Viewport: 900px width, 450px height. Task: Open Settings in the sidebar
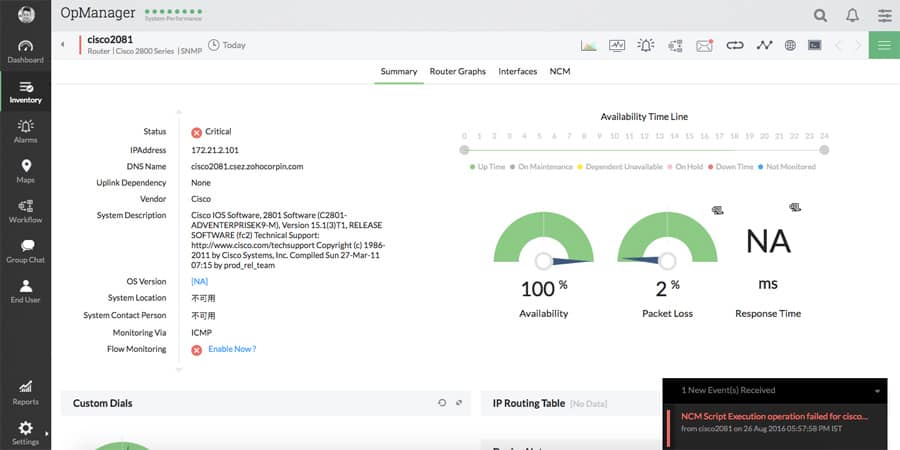25,433
